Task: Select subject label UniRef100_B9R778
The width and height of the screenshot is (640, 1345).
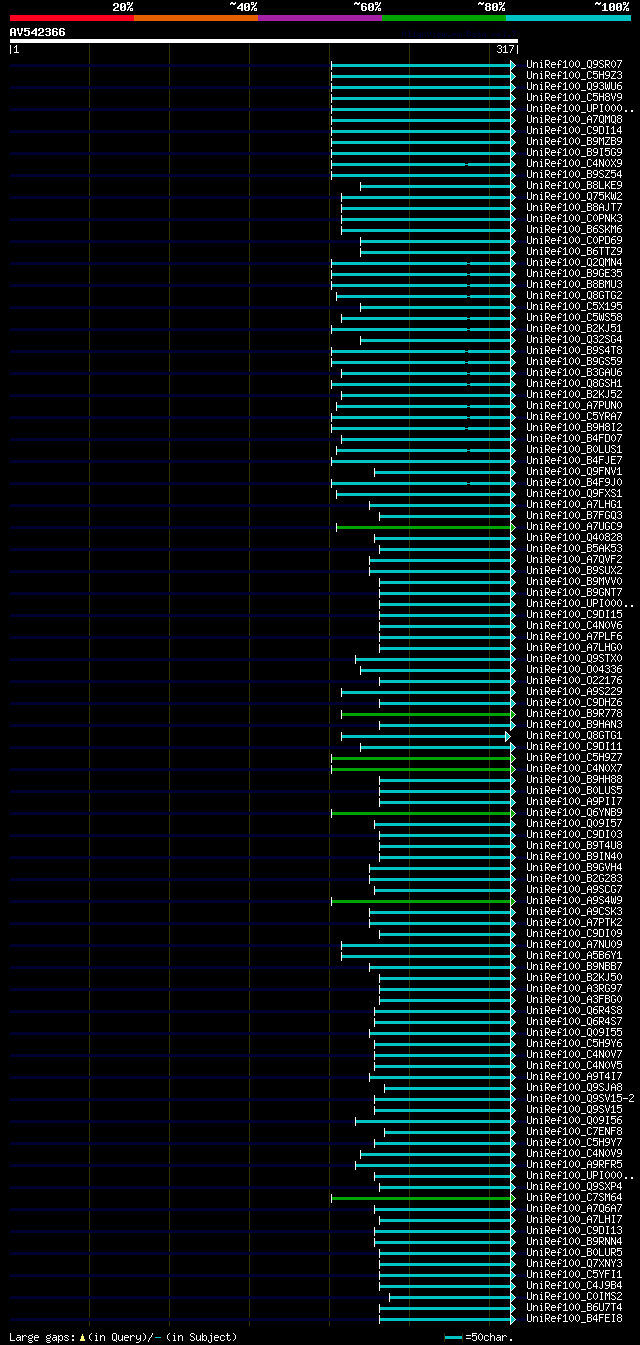Action: pos(573,714)
